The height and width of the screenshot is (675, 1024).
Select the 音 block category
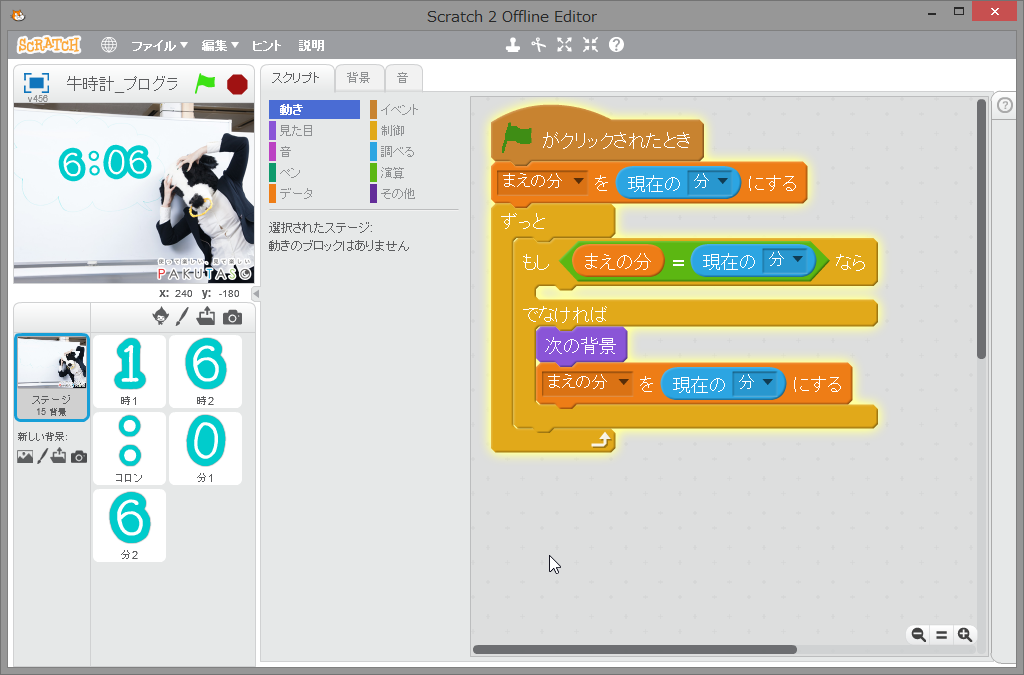314,151
